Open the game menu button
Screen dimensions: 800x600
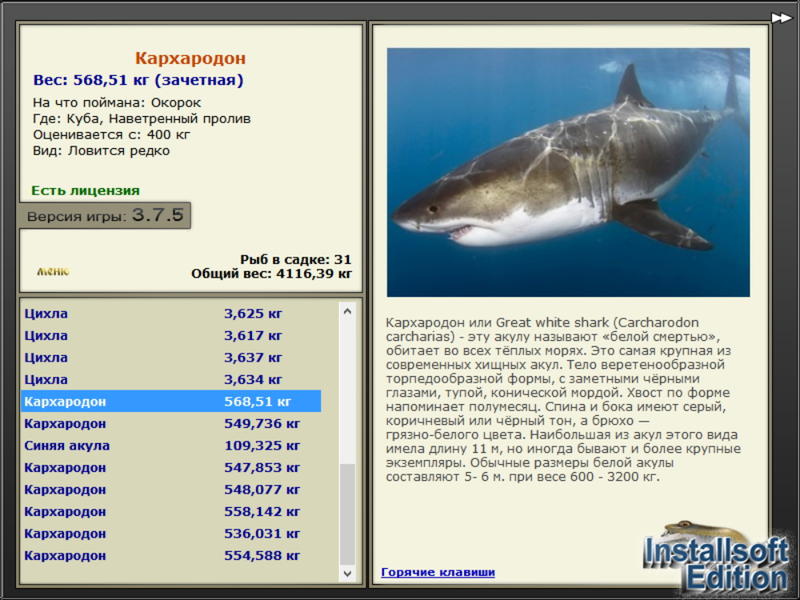[53, 271]
